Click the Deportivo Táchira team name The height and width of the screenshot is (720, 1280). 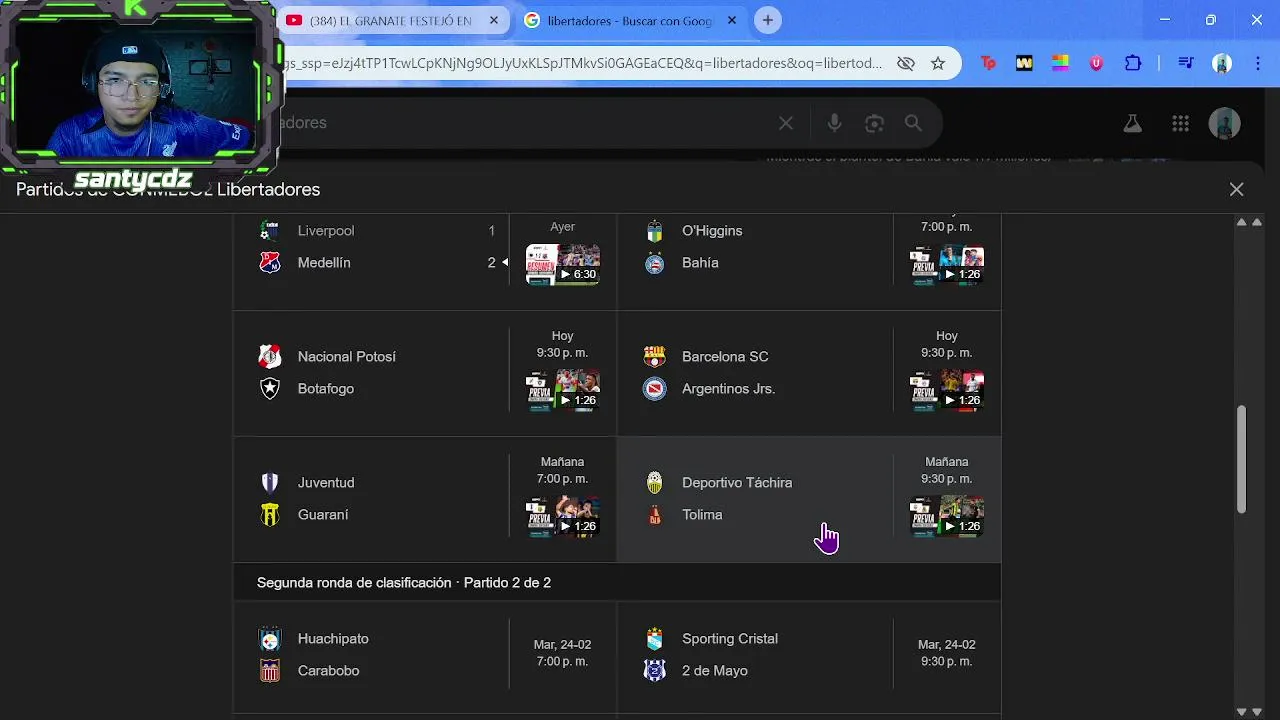737,482
